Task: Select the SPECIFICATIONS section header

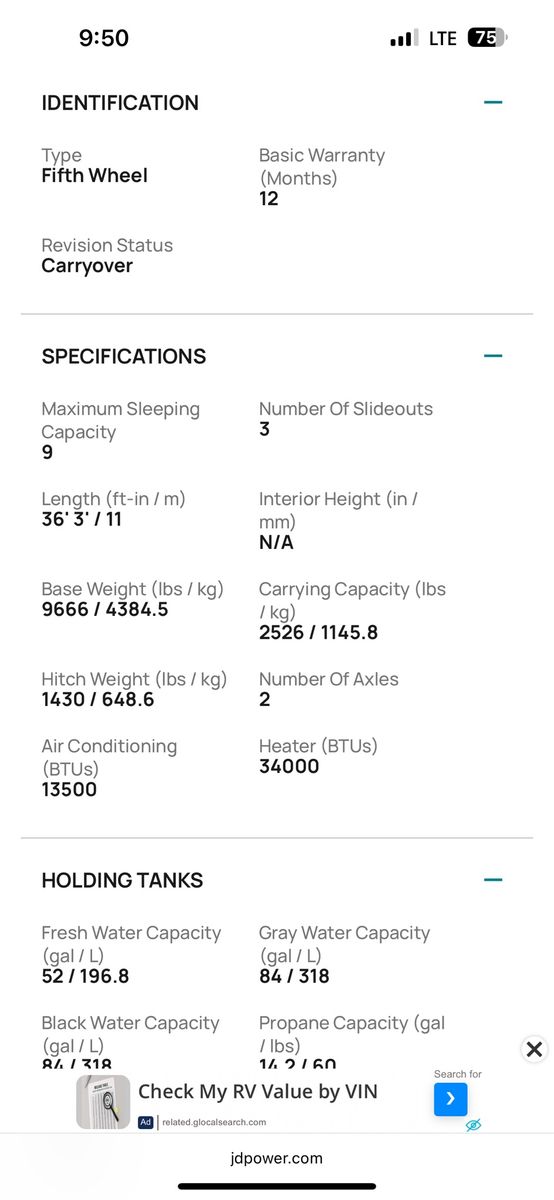Action: [x=124, y=357]
